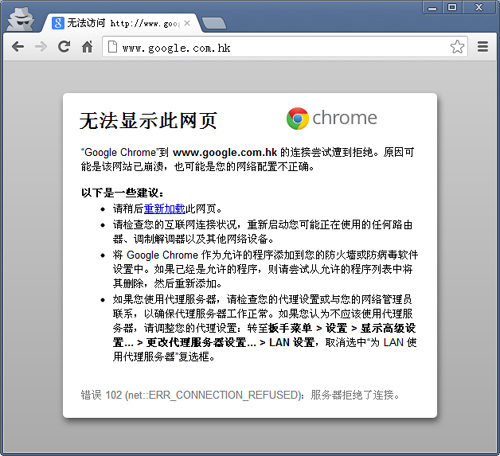Go to the home page icon
The width and height of the screenshot is (500, 456).
coord(87,47)
